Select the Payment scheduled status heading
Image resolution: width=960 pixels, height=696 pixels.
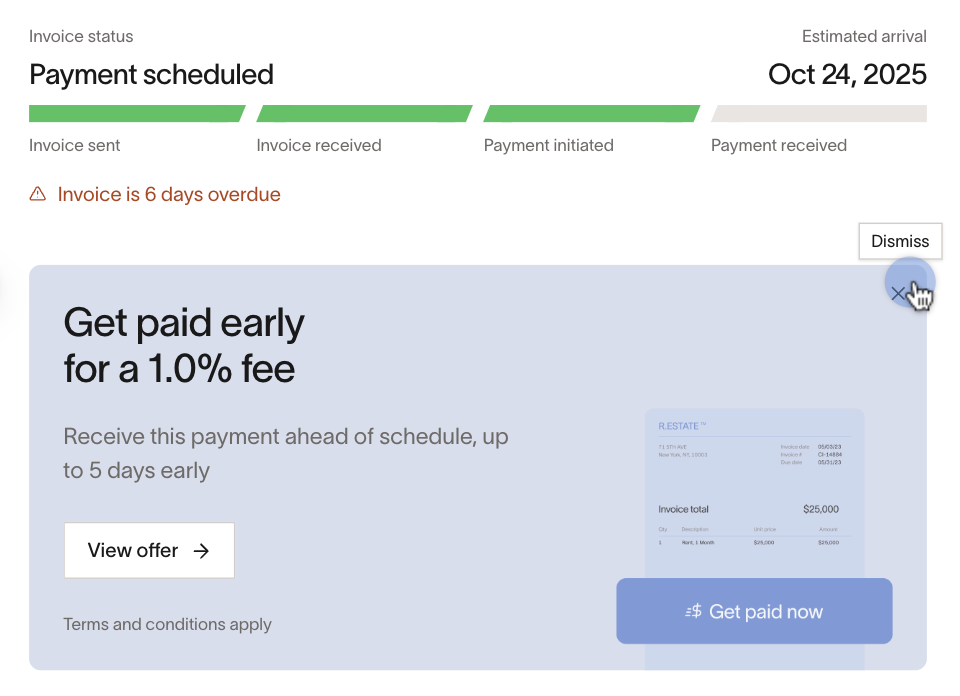coord(151,74)
